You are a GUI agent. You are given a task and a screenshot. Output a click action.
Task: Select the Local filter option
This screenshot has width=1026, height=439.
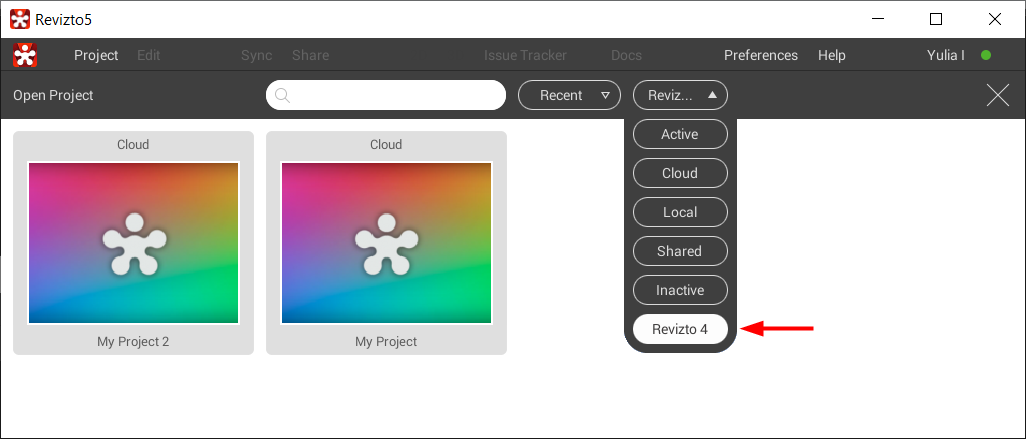point(680,212)
